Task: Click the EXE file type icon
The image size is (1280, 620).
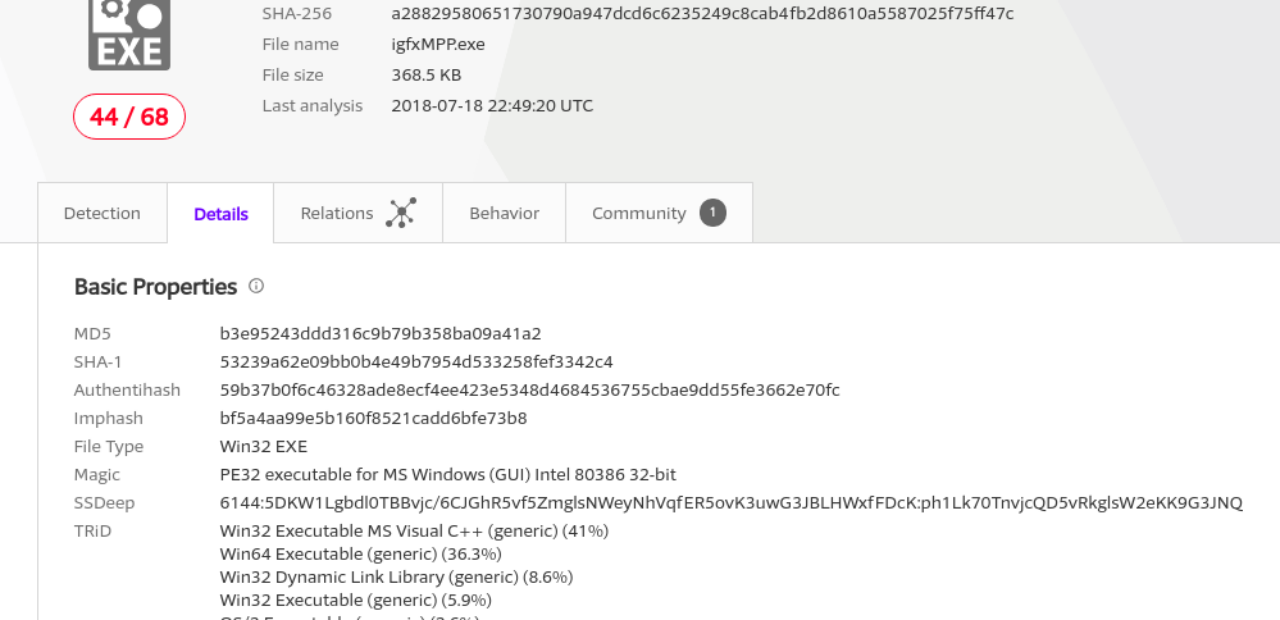Action: 129,35
